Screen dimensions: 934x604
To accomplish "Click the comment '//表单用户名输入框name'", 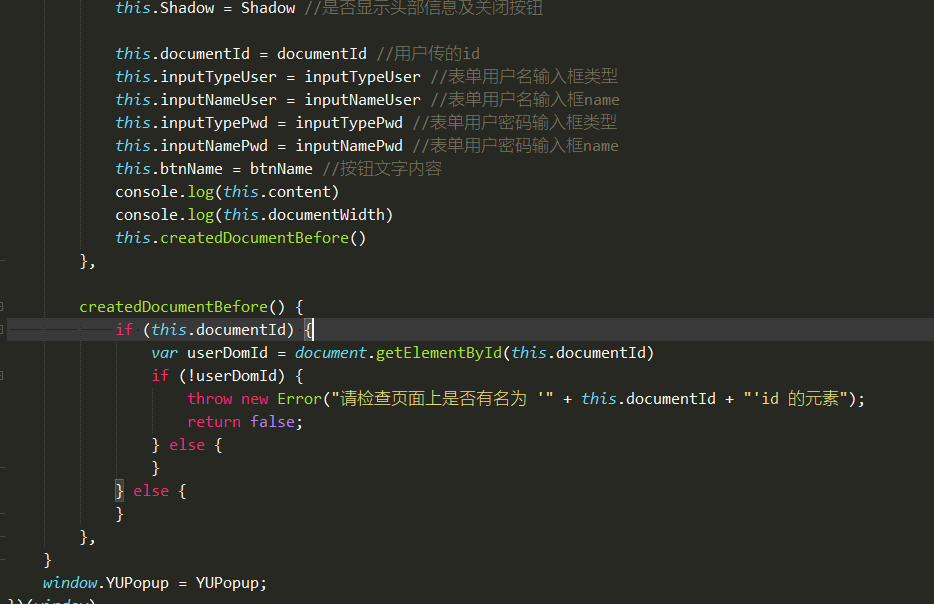I will (x=525, y=99).
